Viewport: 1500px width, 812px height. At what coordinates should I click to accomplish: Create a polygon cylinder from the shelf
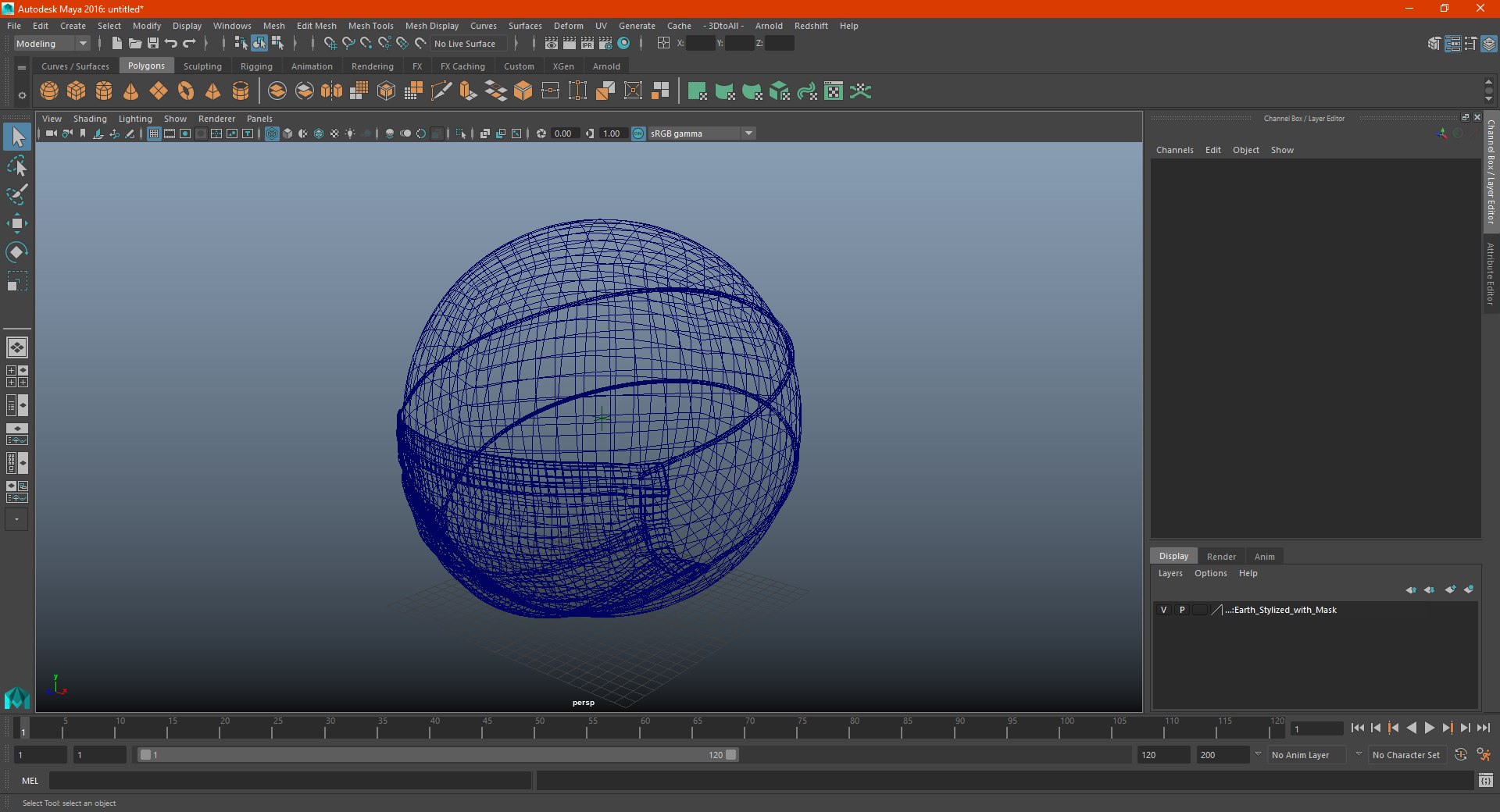pos(104,91)
